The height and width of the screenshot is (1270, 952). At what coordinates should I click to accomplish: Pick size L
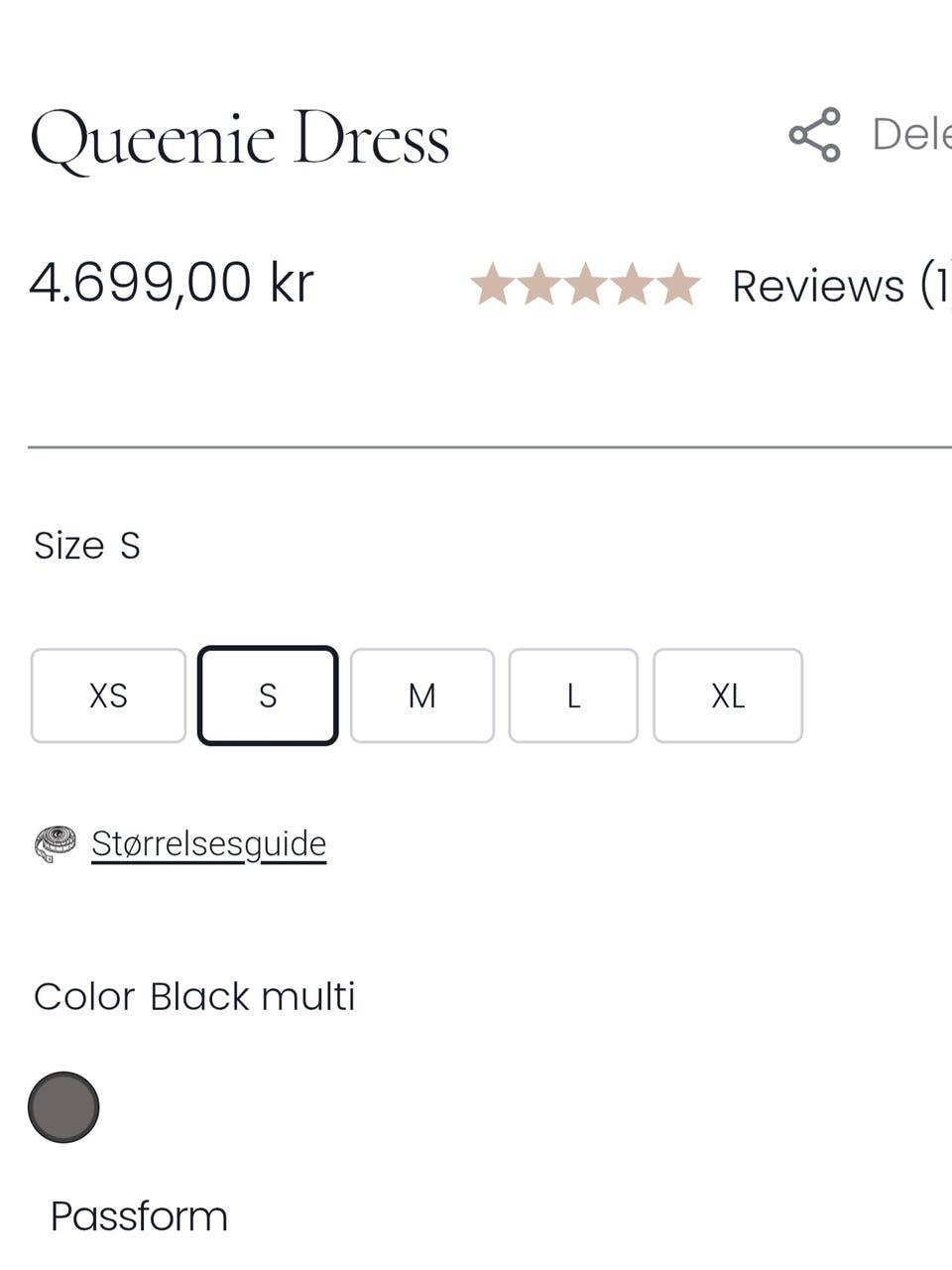pyautogui.click(x=573, y=696)
